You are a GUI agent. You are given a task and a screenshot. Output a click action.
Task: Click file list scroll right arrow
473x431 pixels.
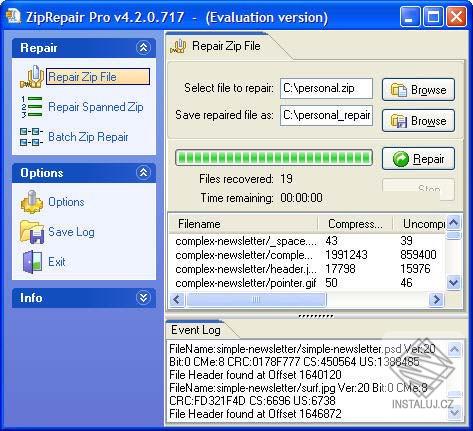click(436, 299)
